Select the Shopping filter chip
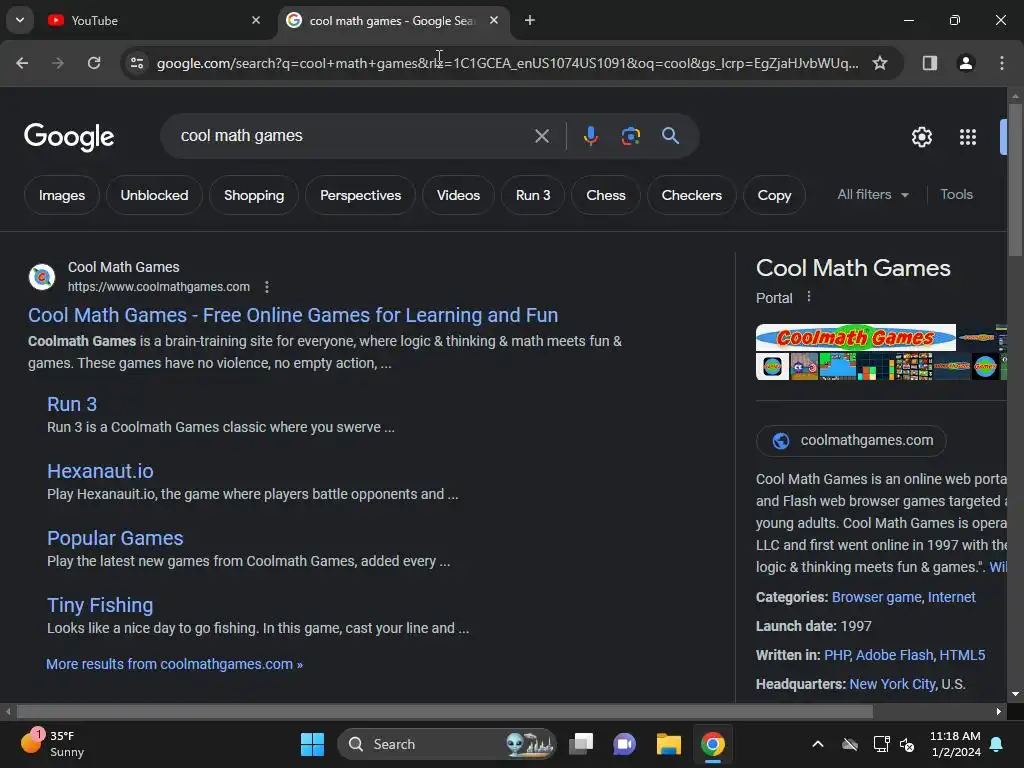Screen dimensions: 1024x768 point(254,195)
